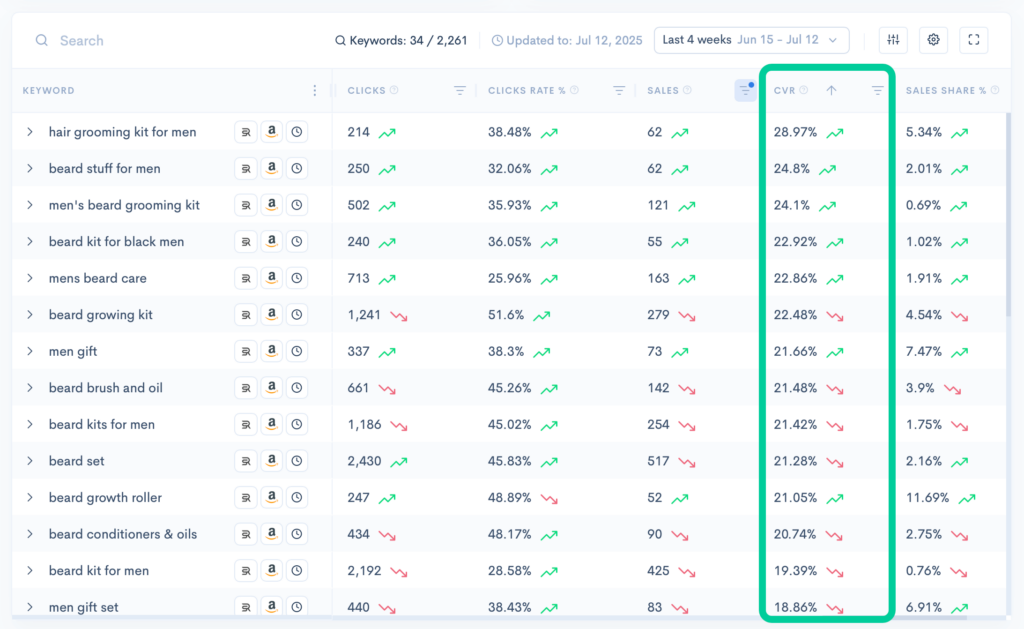This screenshot has height=629, width=1024.
Task: Show help for the CVR column
Action: [x=803, y=90]
